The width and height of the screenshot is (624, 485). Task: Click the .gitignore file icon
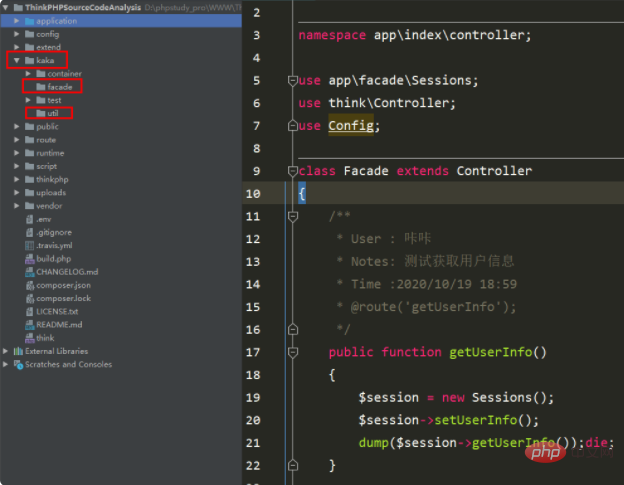(29, 232)
